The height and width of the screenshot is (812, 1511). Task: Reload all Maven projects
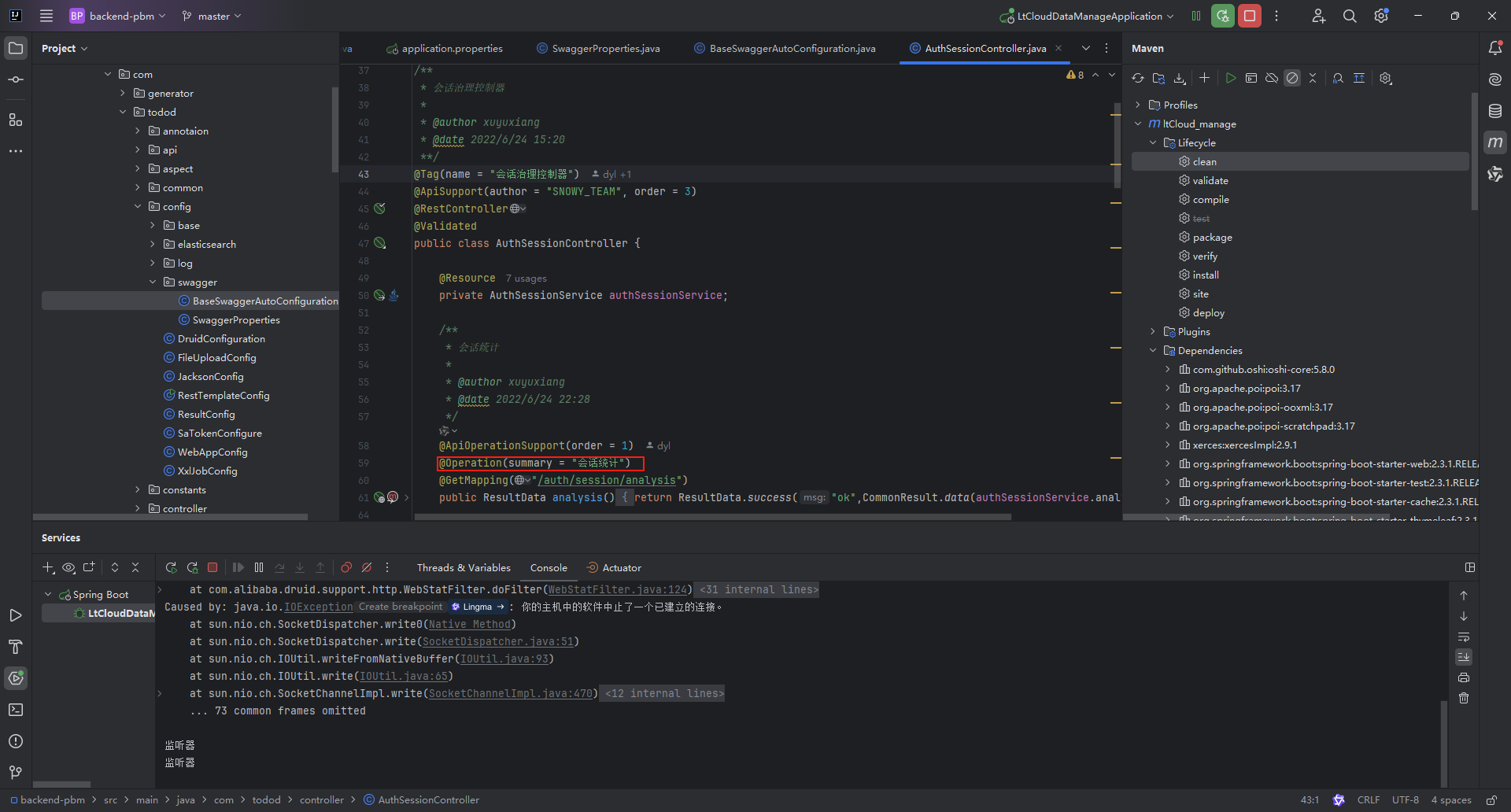(1138, 78)
